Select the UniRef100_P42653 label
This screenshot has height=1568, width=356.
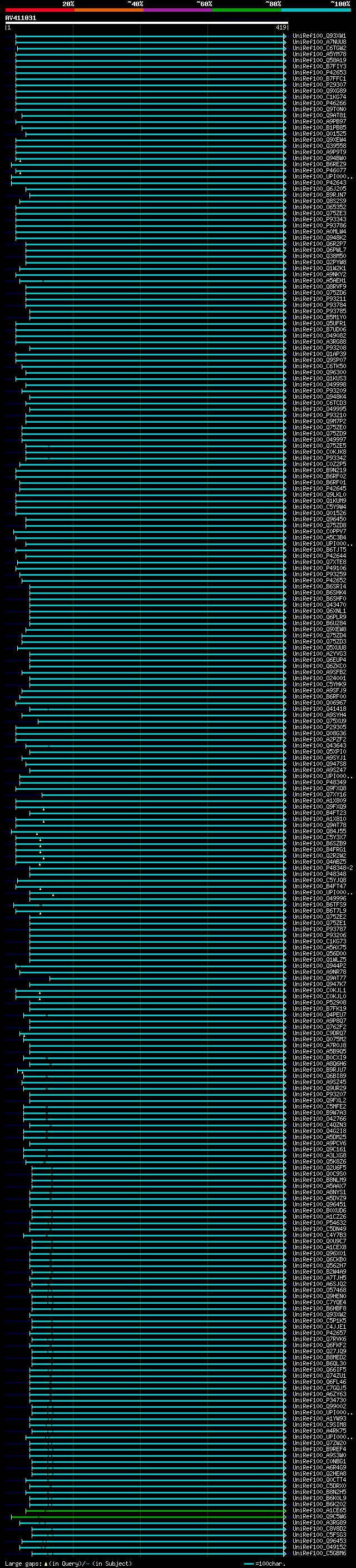click(x=319, y=72)
